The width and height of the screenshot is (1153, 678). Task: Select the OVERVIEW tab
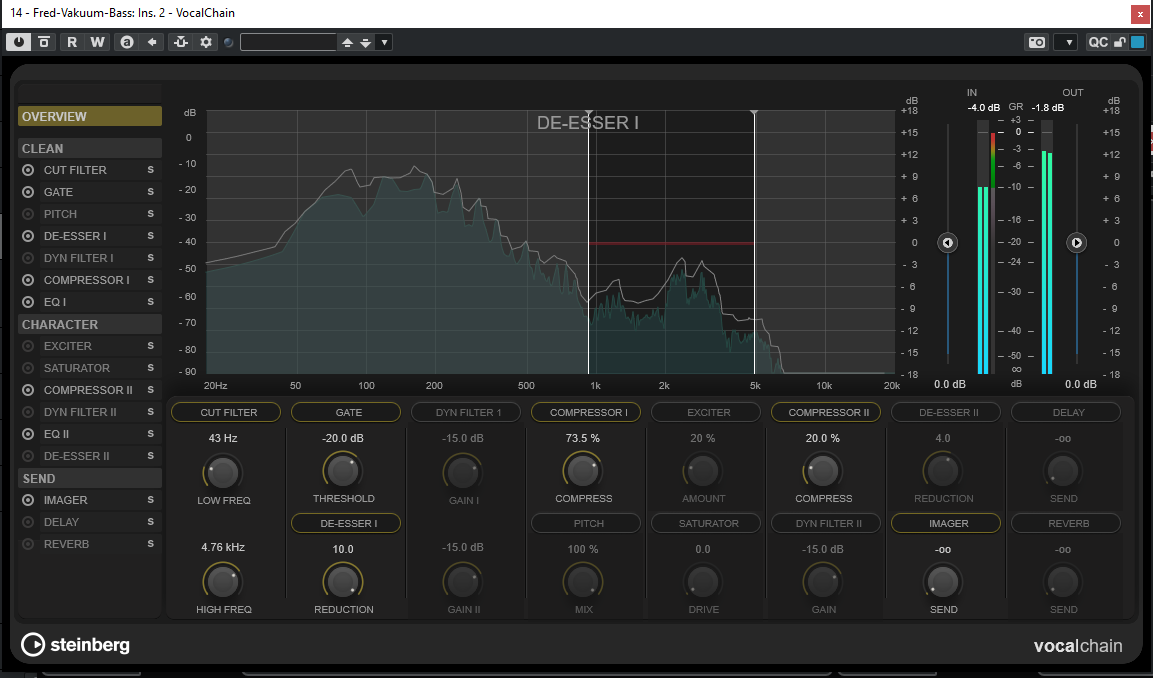pos(89,116)
